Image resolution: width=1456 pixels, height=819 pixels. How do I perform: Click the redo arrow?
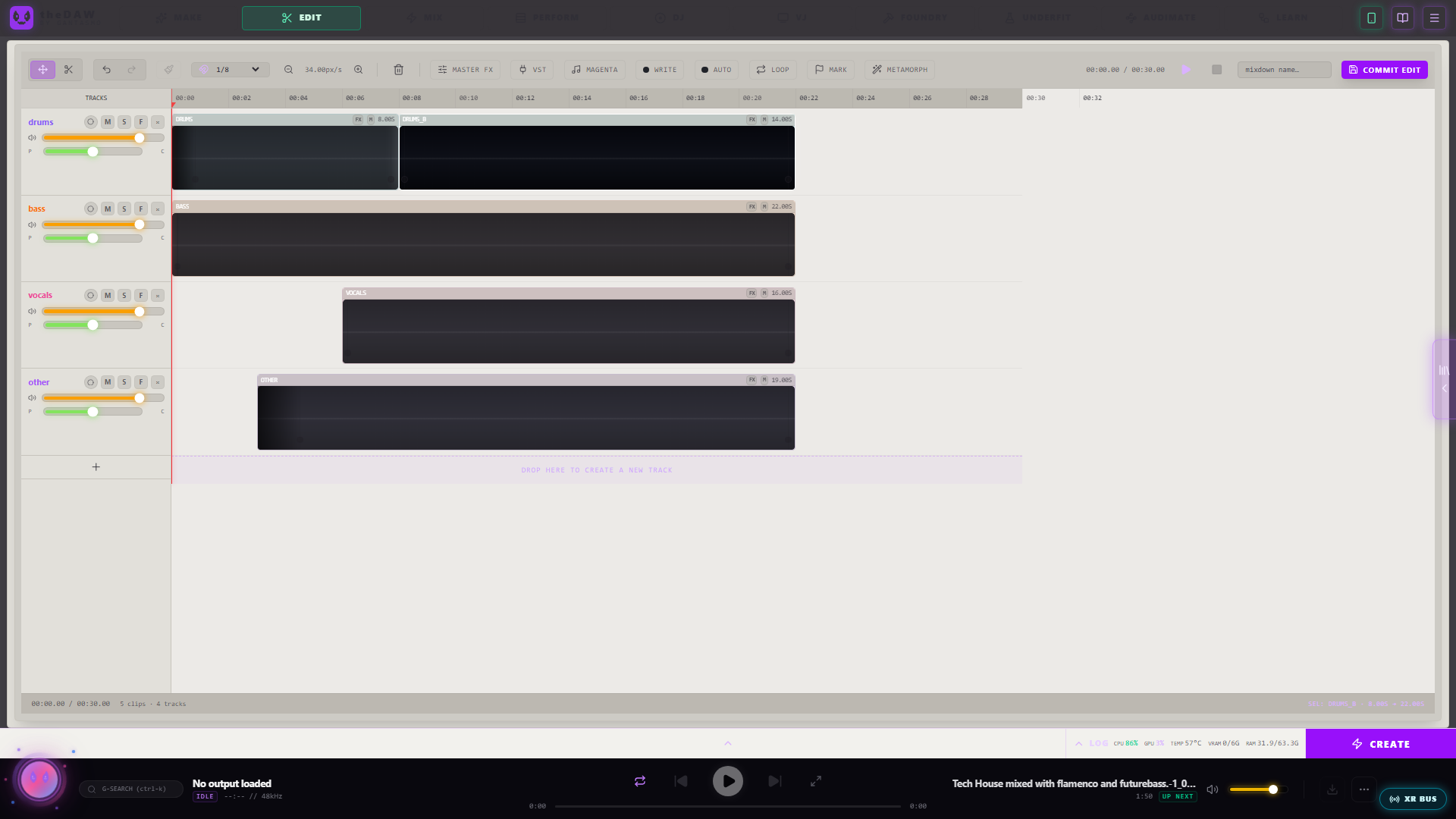tap(132, 70)
